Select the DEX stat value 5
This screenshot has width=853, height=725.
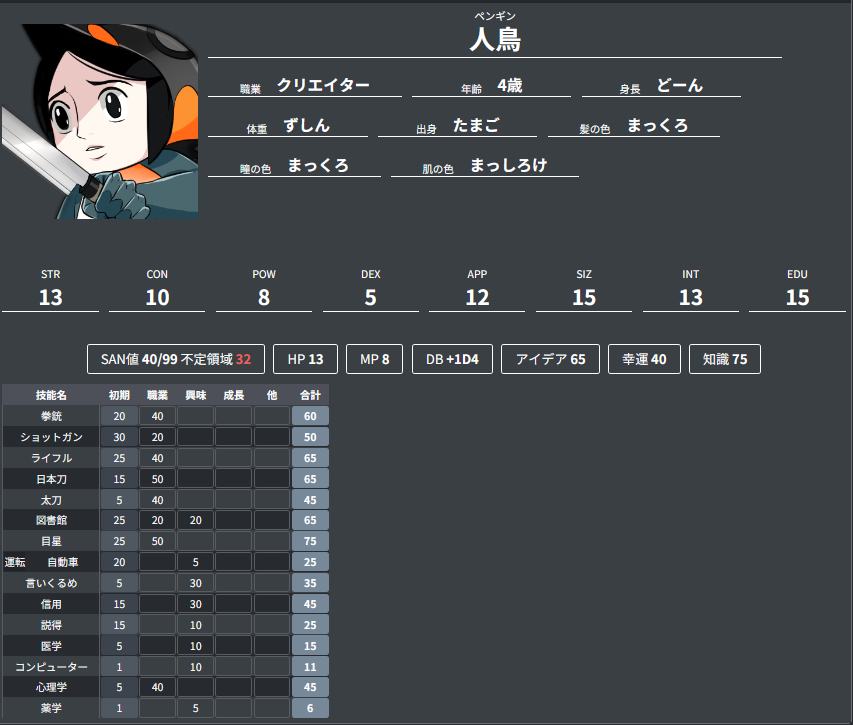pyautogui.click(x=370, y=297)
